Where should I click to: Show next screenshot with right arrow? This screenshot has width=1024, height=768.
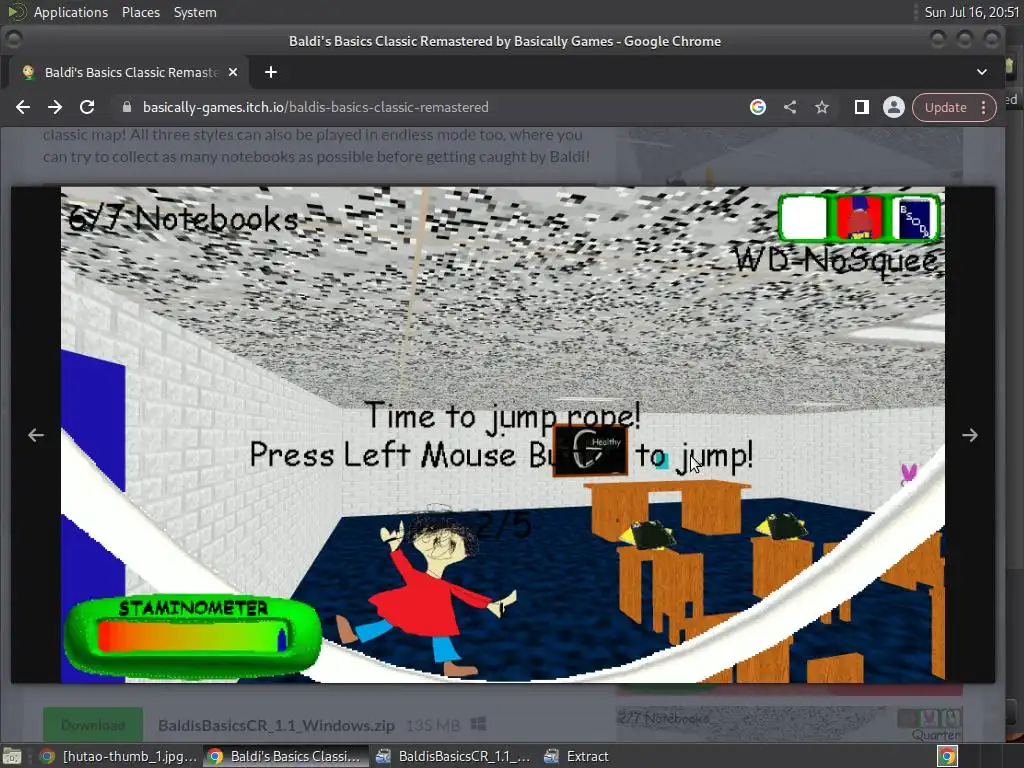pos(970,435)
